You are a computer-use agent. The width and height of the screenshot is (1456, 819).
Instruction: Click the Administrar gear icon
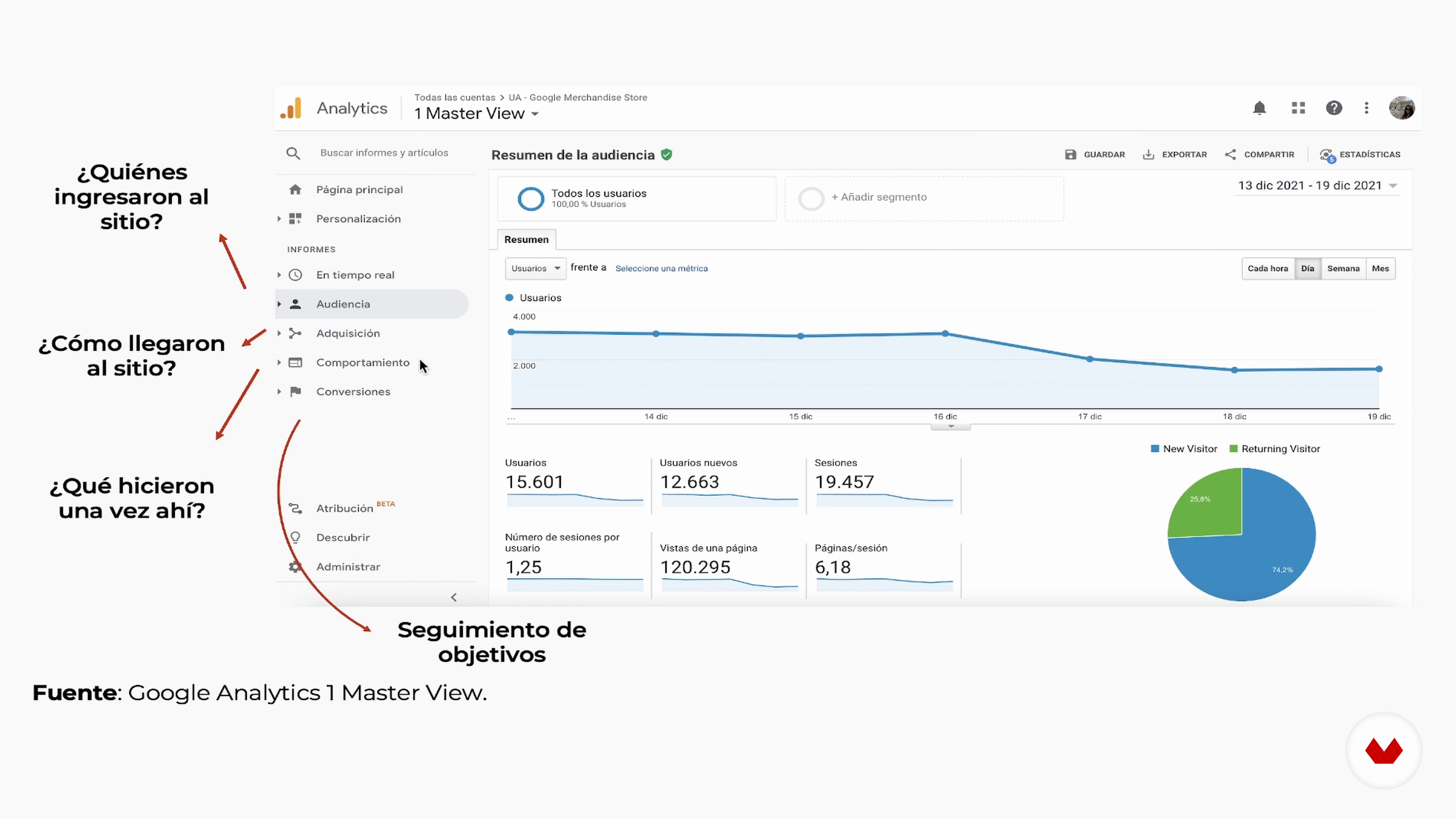295,566
